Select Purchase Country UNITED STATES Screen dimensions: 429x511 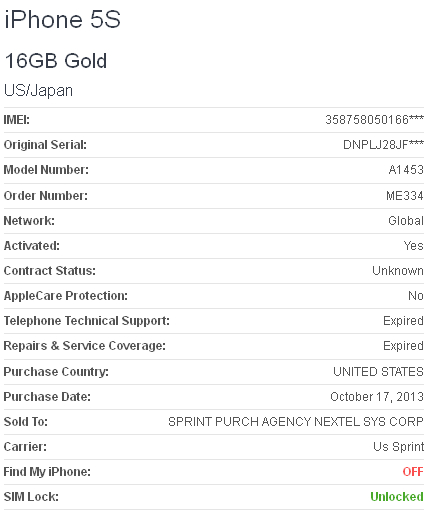378,372
